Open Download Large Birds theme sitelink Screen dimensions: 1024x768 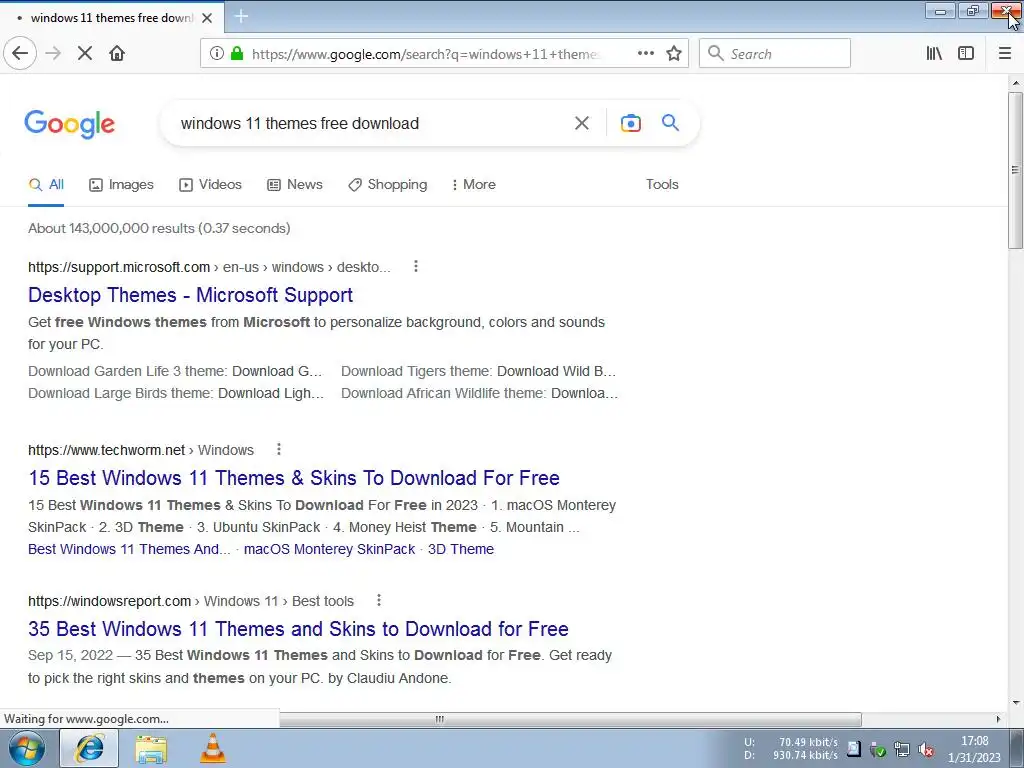tap(176, 393)
